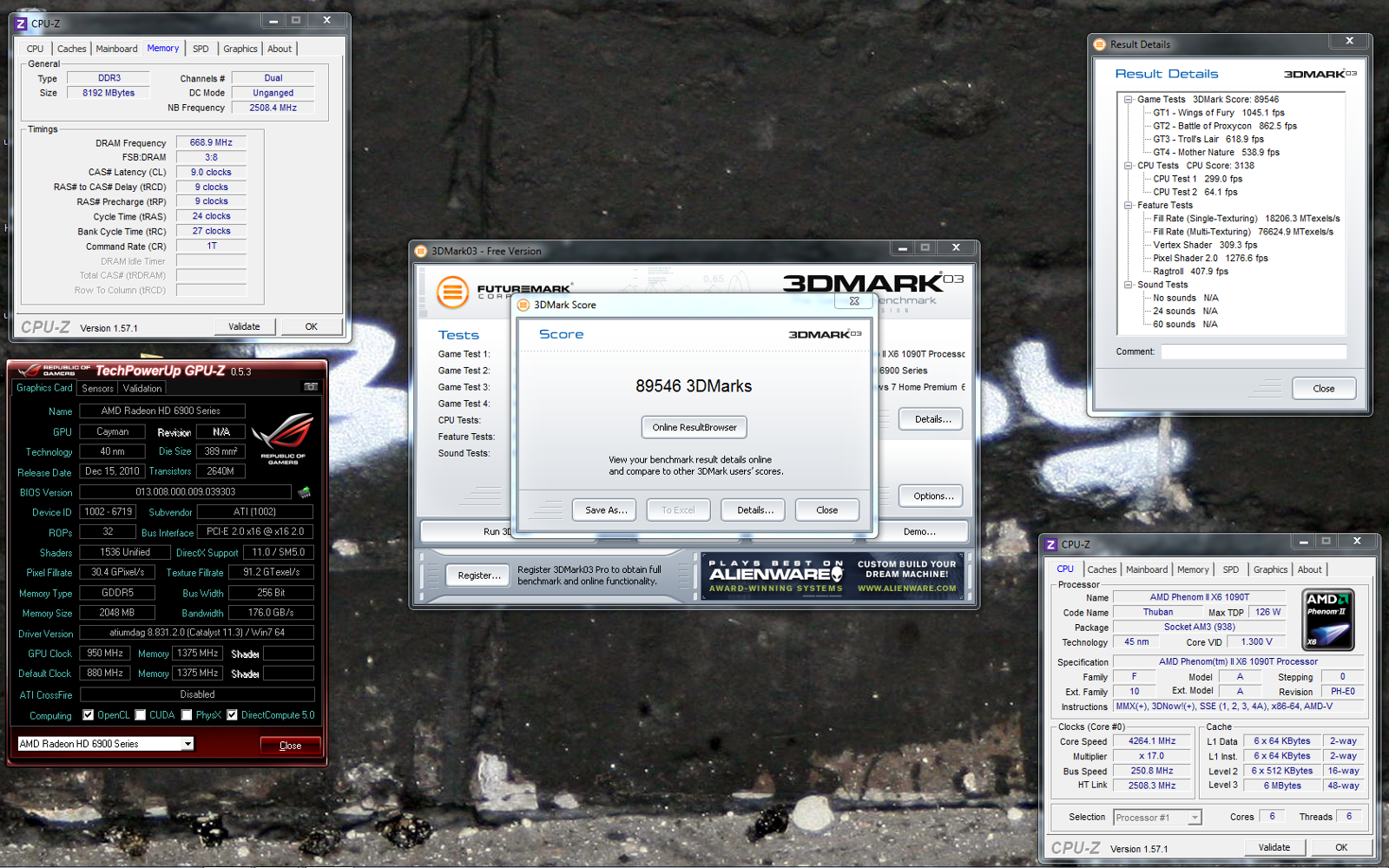This screenshot has width=1389, height=868.
Task: Click the Core Speed value 4264.1 MHz
Action: [1152, 741]
